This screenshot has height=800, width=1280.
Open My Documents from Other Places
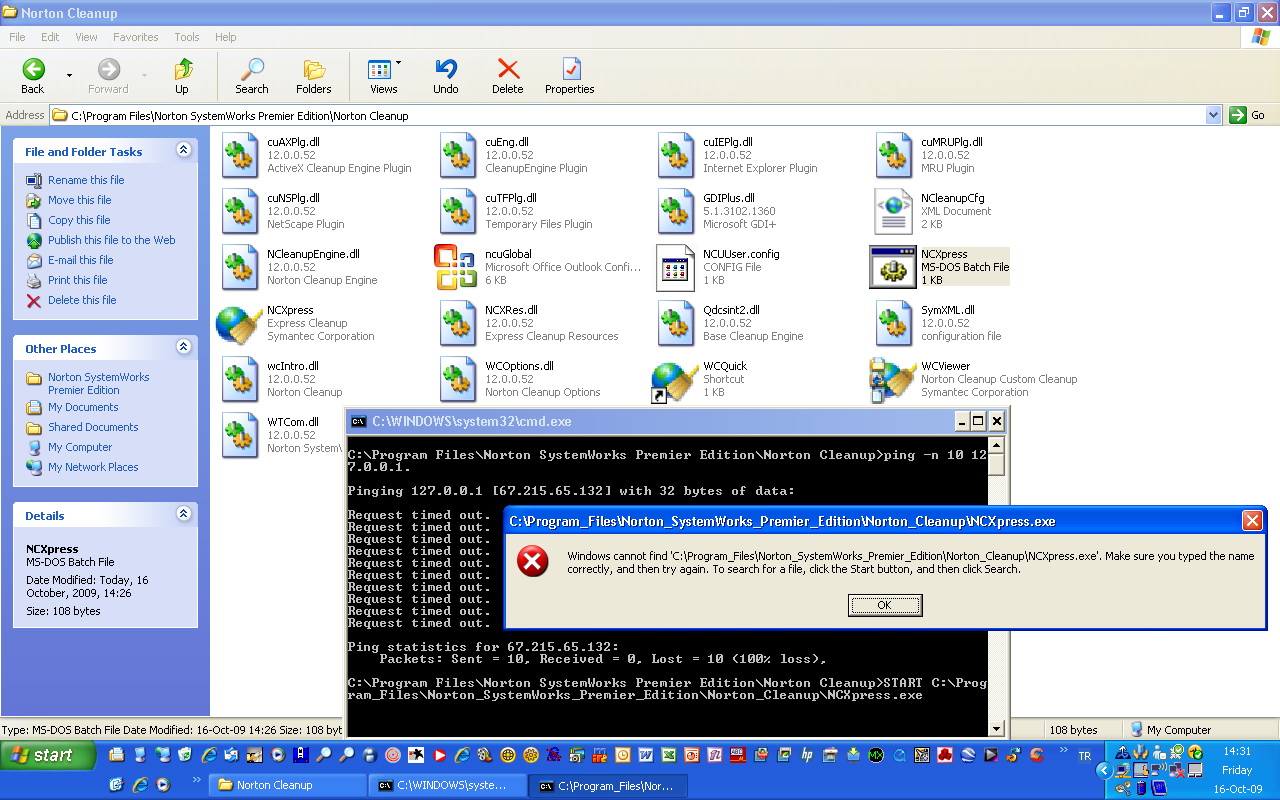tap(83, 407)
